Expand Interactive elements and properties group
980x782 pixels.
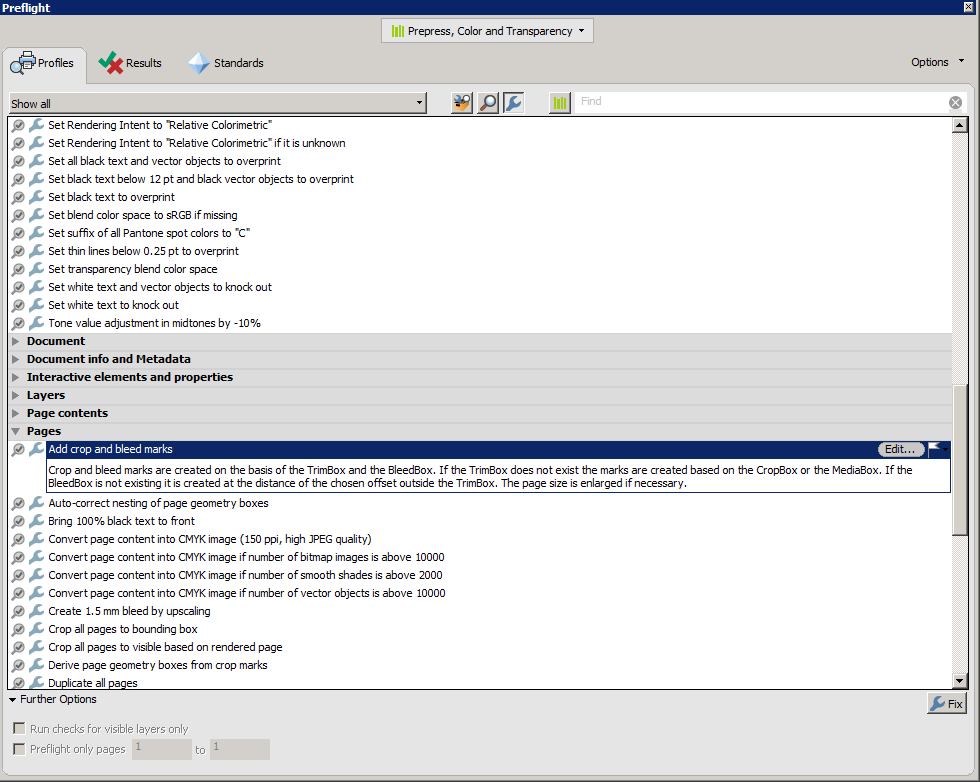click(16, 378)
